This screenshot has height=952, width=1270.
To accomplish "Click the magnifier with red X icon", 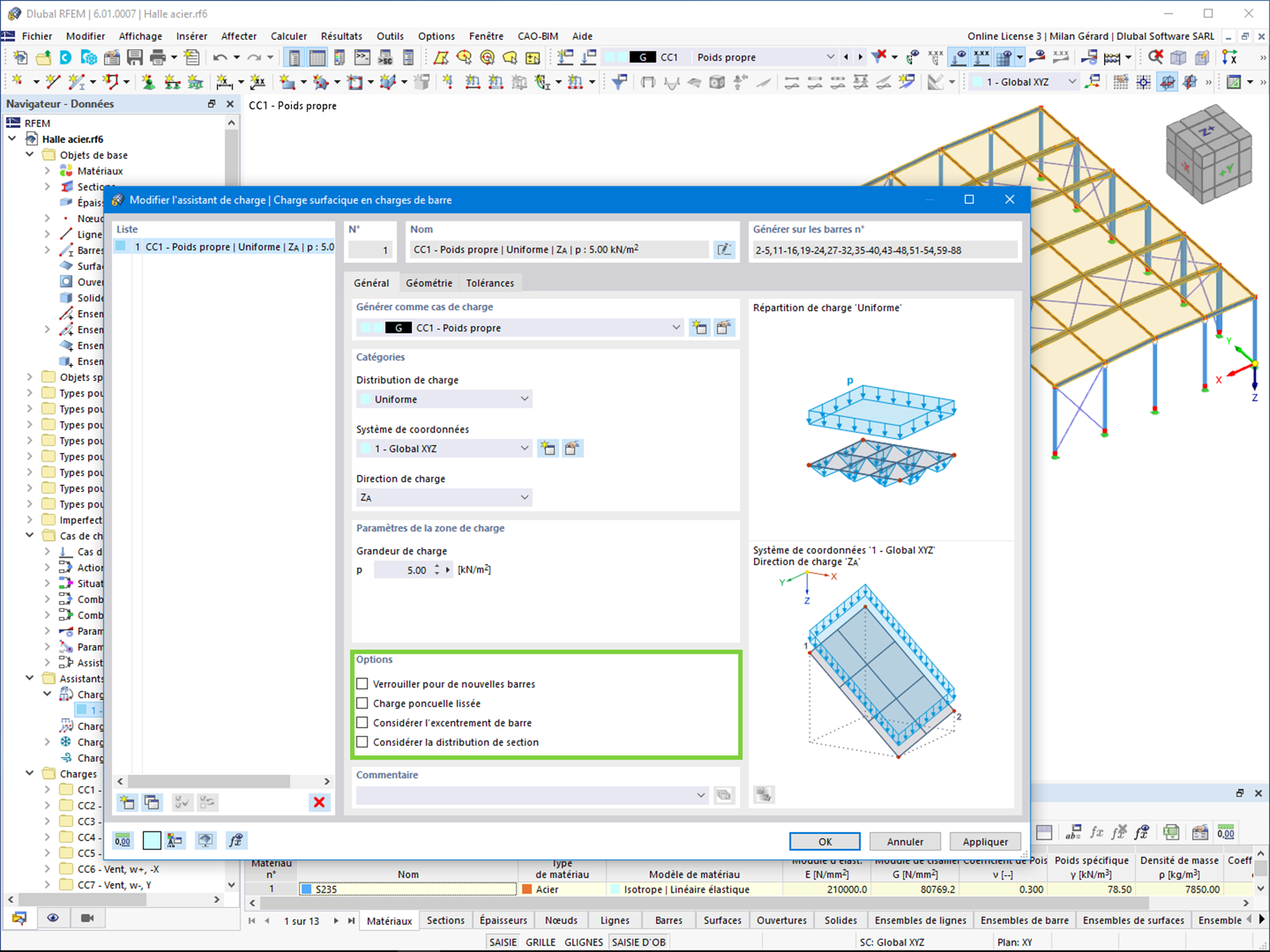I will coord(1156,57).
